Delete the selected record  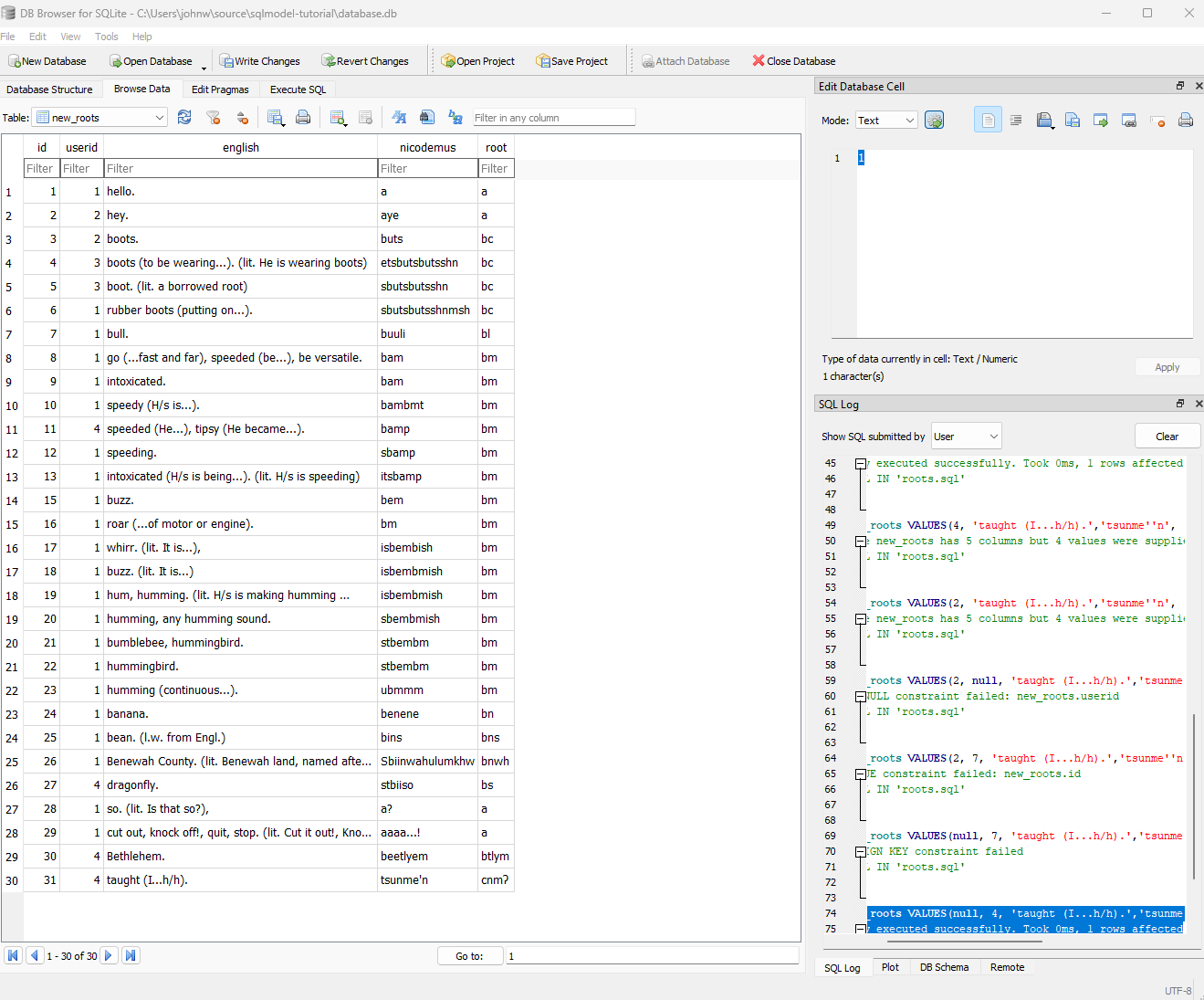pos(364,117)
